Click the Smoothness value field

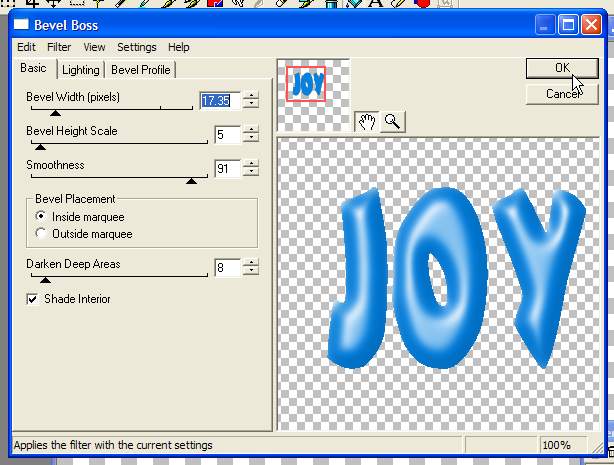[227, 169]
